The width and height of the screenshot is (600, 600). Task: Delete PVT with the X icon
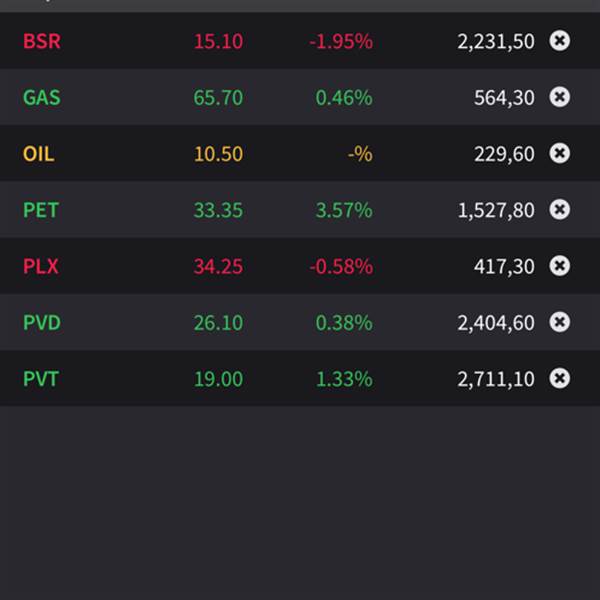tap(560, 378)
